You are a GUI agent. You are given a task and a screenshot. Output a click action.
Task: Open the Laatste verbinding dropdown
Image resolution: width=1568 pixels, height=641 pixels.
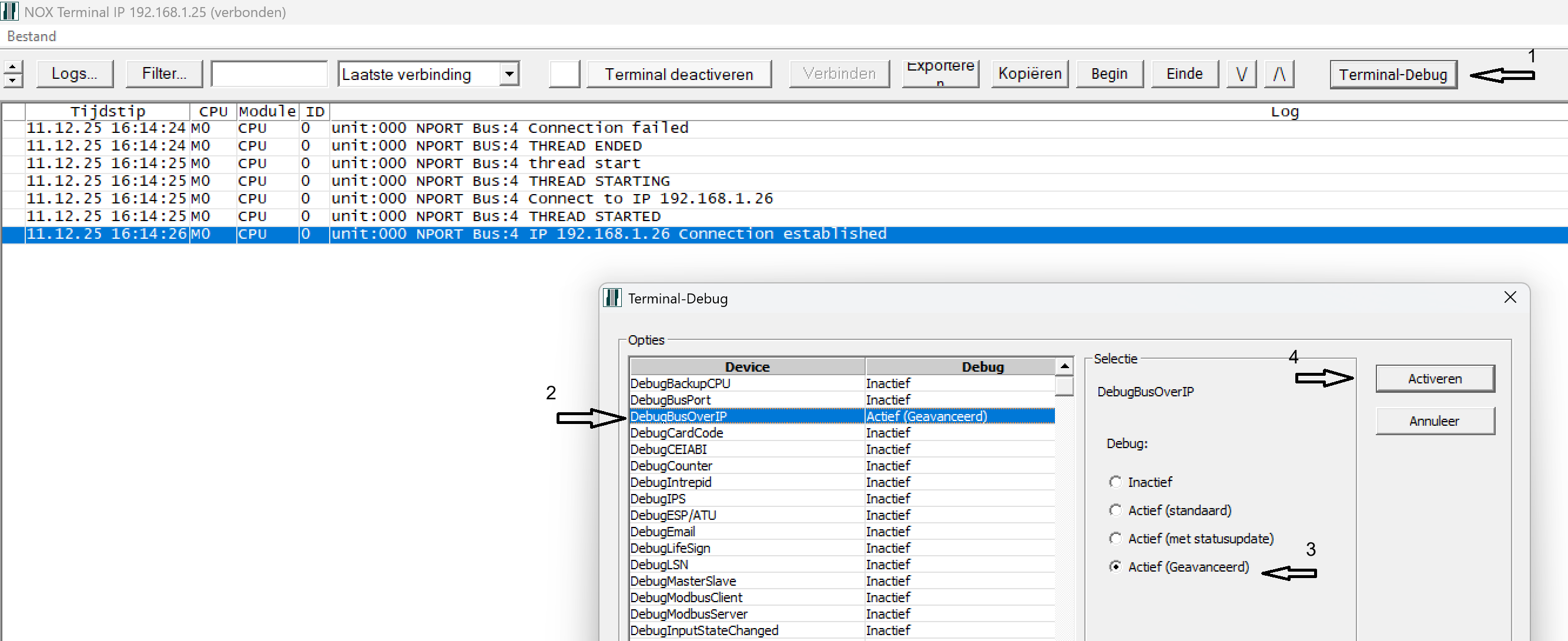509,74
